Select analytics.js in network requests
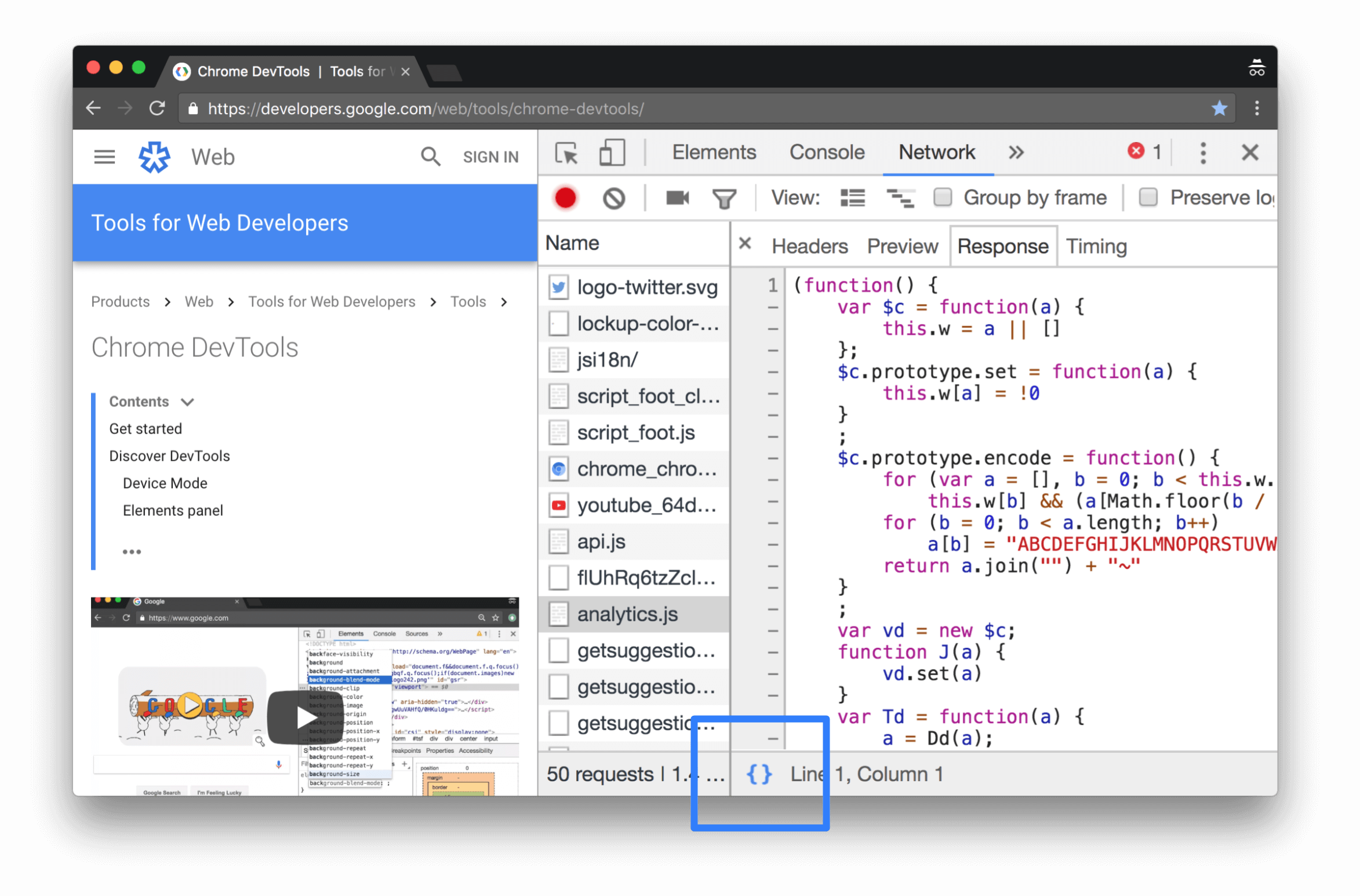This screenshot has width=1360, height=896. pyautogui.click(x=625, y=614)
